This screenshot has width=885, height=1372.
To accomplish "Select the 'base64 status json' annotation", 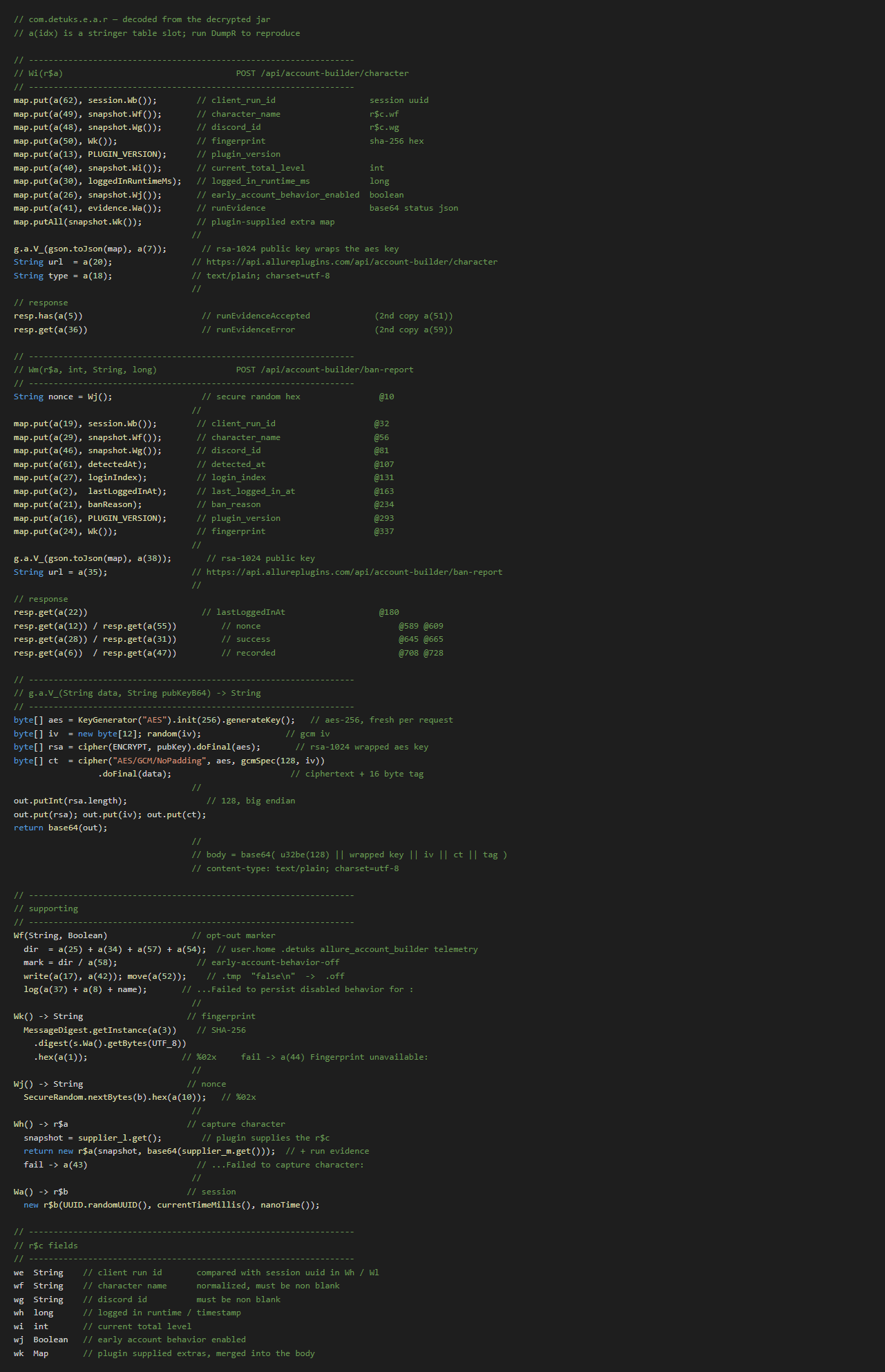I will coord(414,208).
